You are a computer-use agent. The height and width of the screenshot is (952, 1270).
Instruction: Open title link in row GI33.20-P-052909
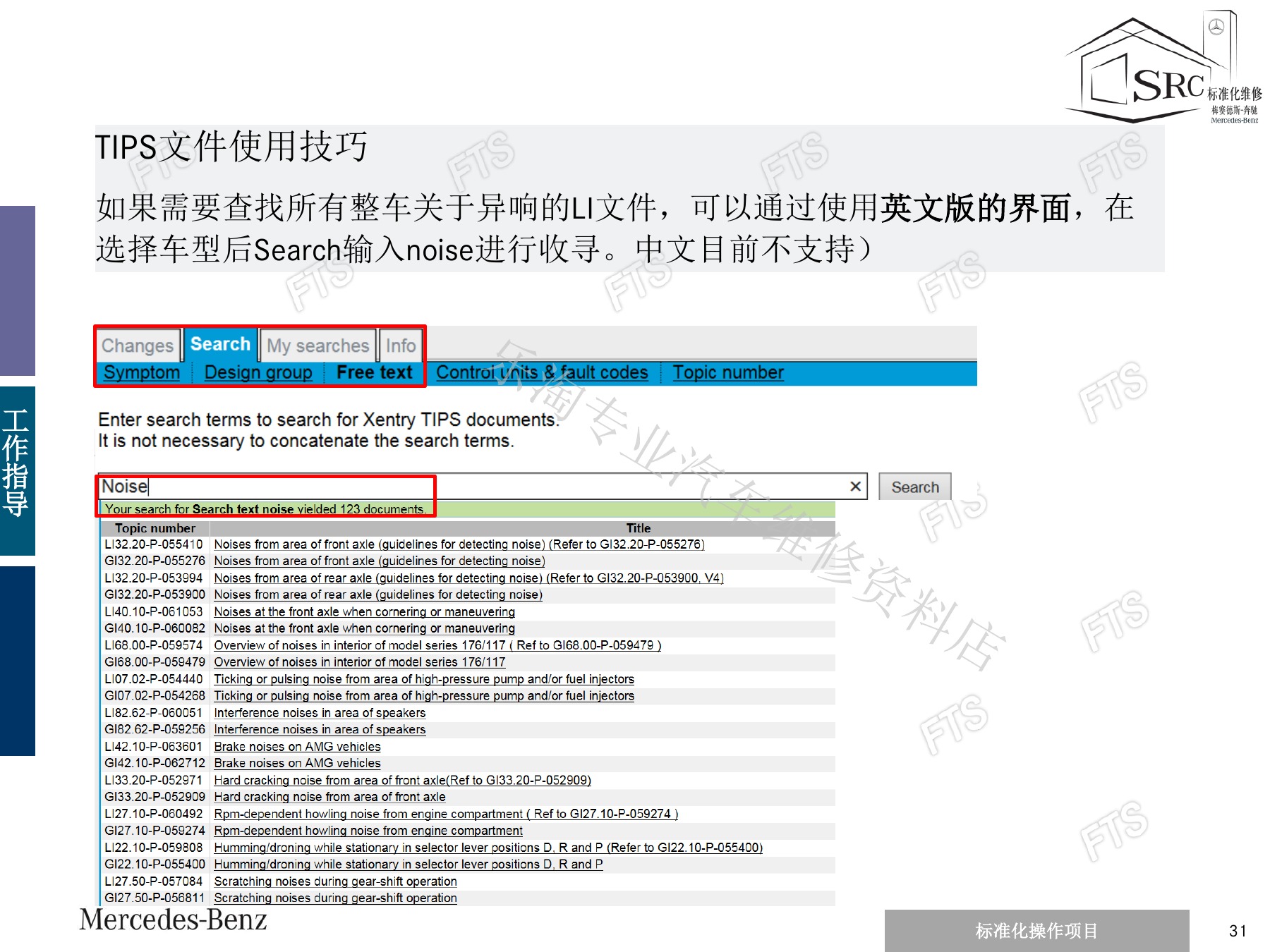(329, 797)
